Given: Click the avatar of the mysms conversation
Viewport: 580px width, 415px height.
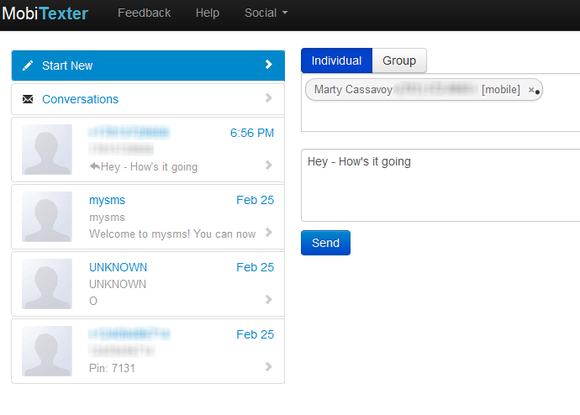Looking at the screenshot, I should (47, 216).
